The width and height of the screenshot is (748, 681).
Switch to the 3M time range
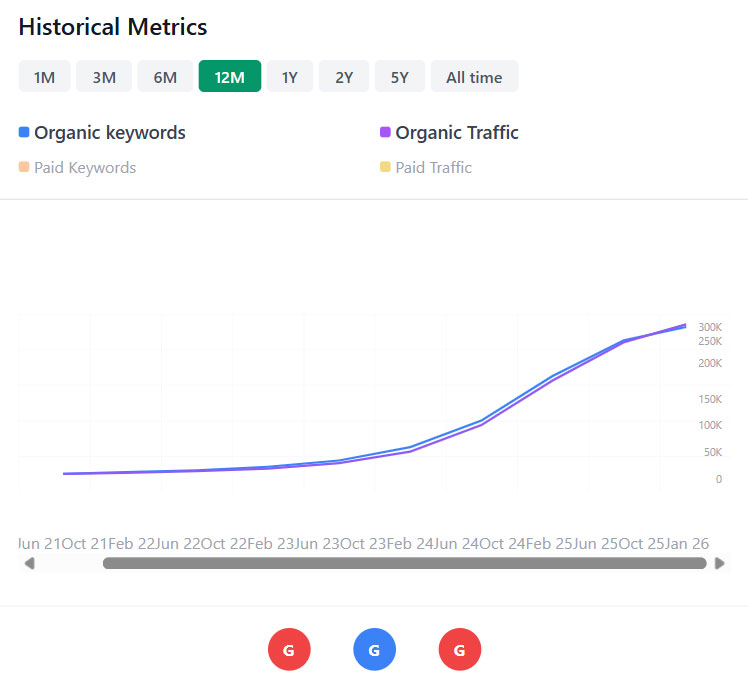pyautogui.click(x=104, y=77)
